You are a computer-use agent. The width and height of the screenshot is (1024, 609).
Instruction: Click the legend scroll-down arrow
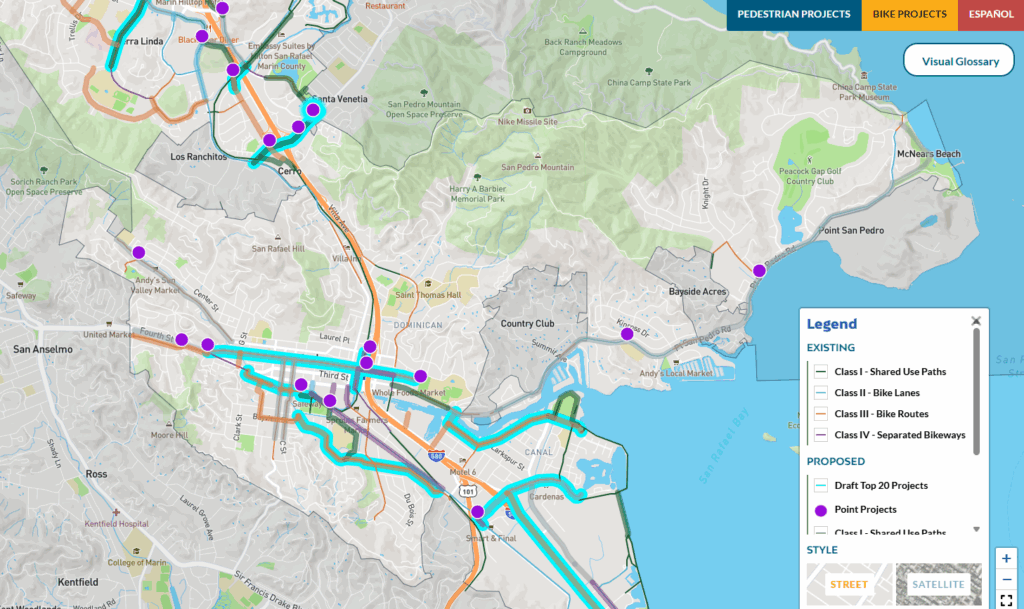pyautogui.click(x=975, y=530)
